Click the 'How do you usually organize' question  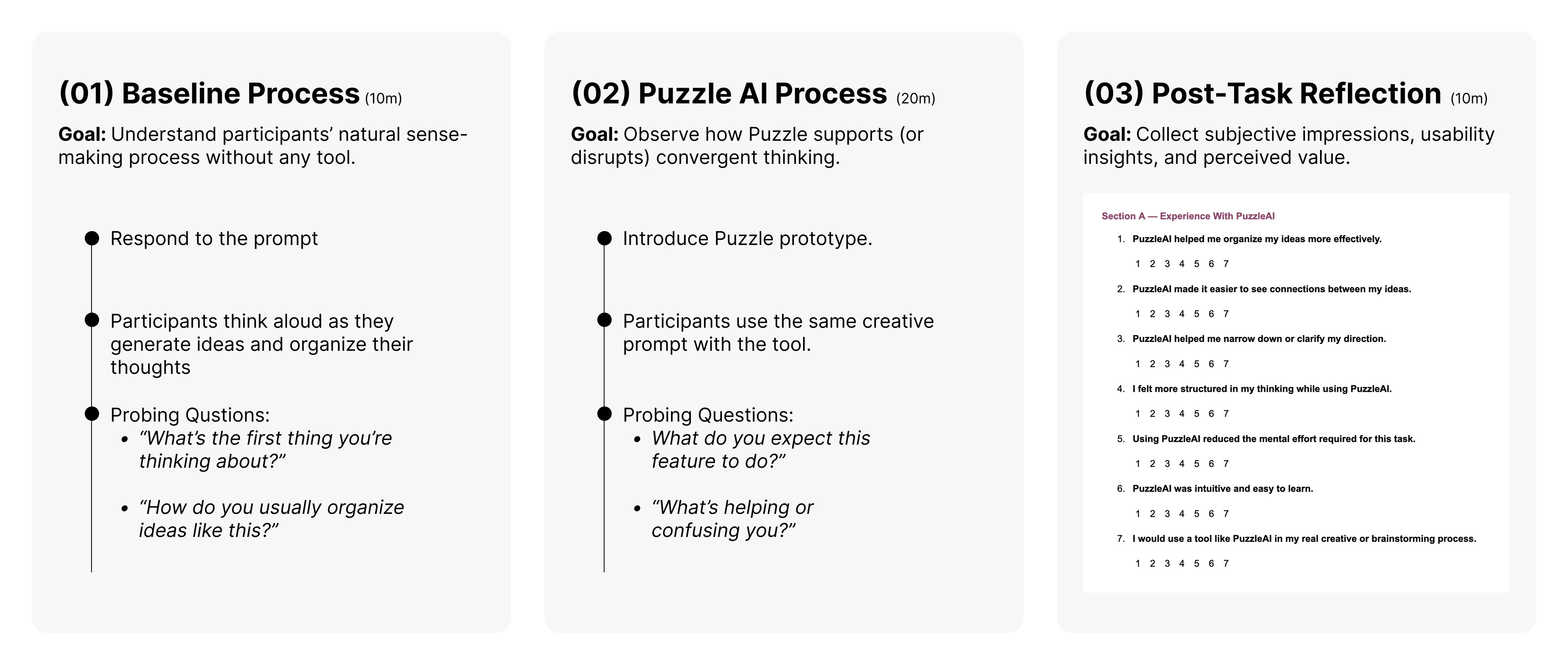[x=271, y=519]
